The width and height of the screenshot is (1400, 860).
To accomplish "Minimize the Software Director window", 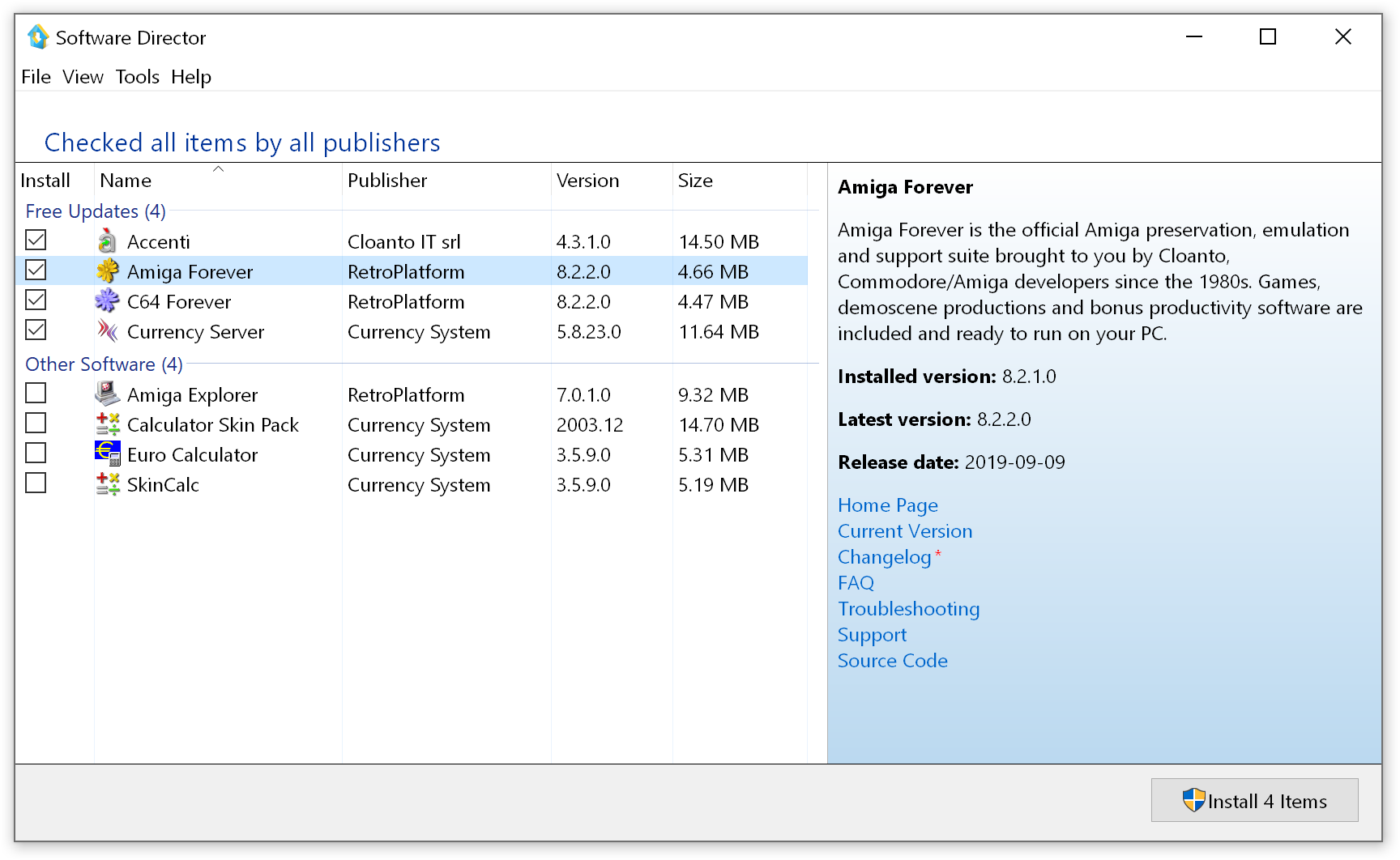I will (1193, 37).
